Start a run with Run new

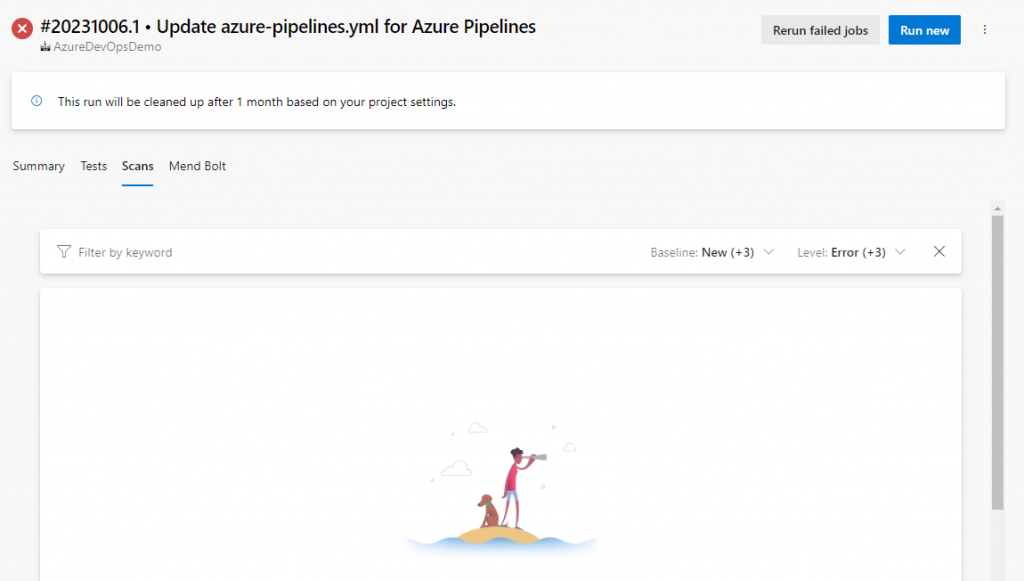(x=924, y=30)
